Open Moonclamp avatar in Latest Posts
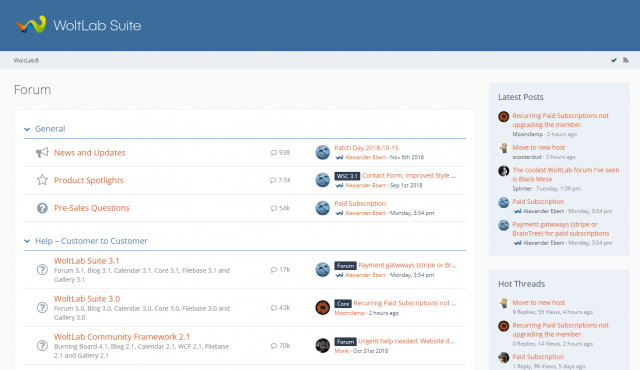The width and height of the screenshot is (640, 370). (504, 117)
